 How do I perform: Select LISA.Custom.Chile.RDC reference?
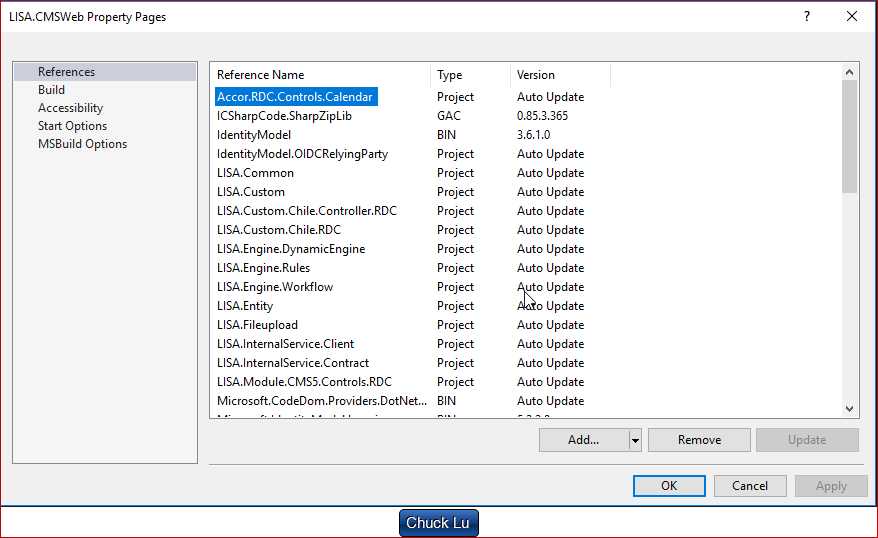tap(279, 230)
